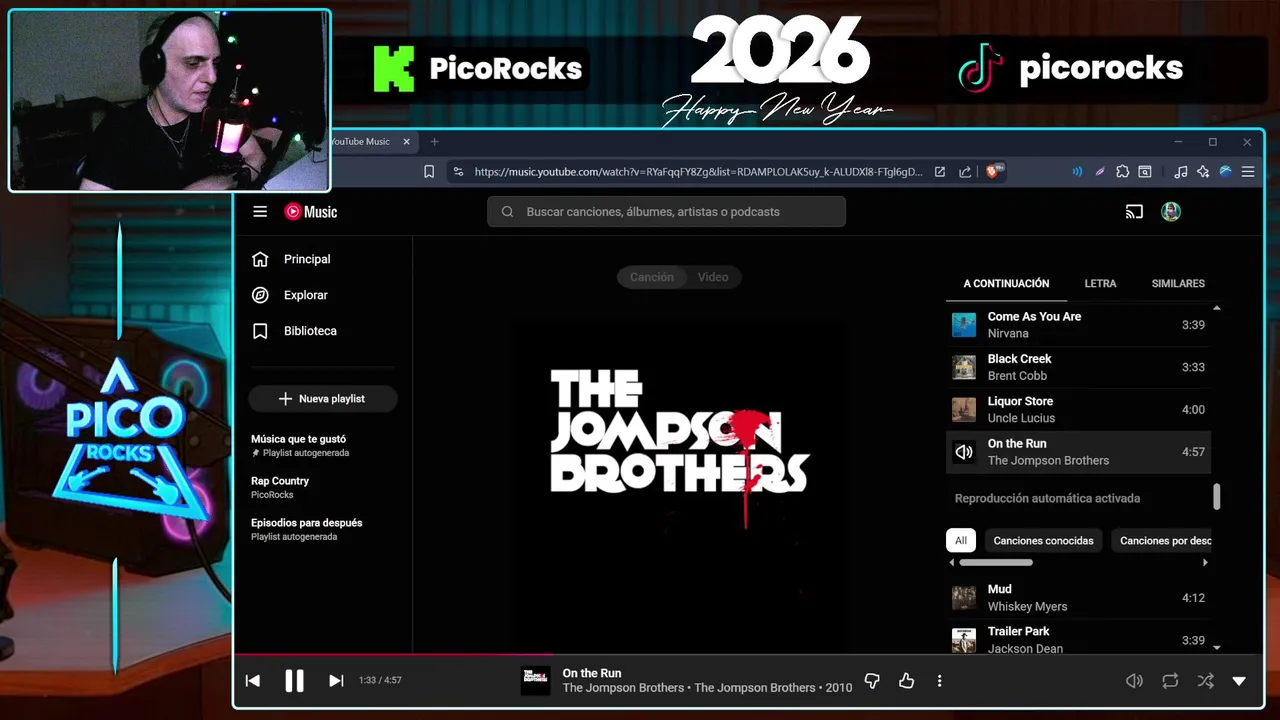The height and width of the screenshot is (720, 1280).
Task: Click the music.youtube.com URL field
Action: [698, 172]
